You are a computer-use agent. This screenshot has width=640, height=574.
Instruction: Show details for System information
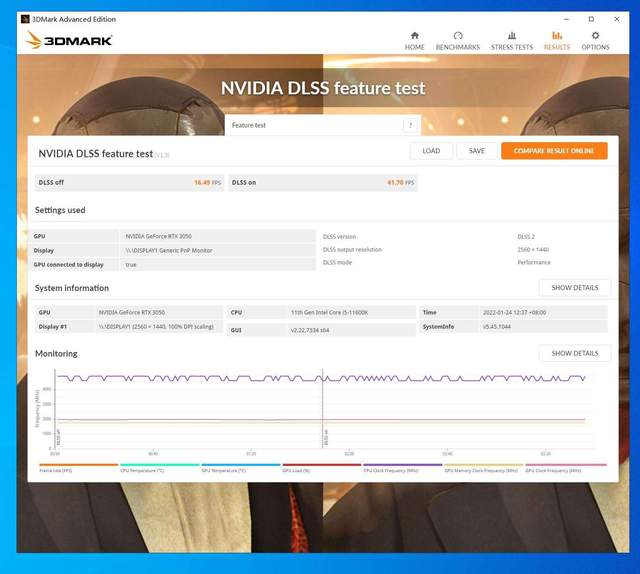coord(575,288)
